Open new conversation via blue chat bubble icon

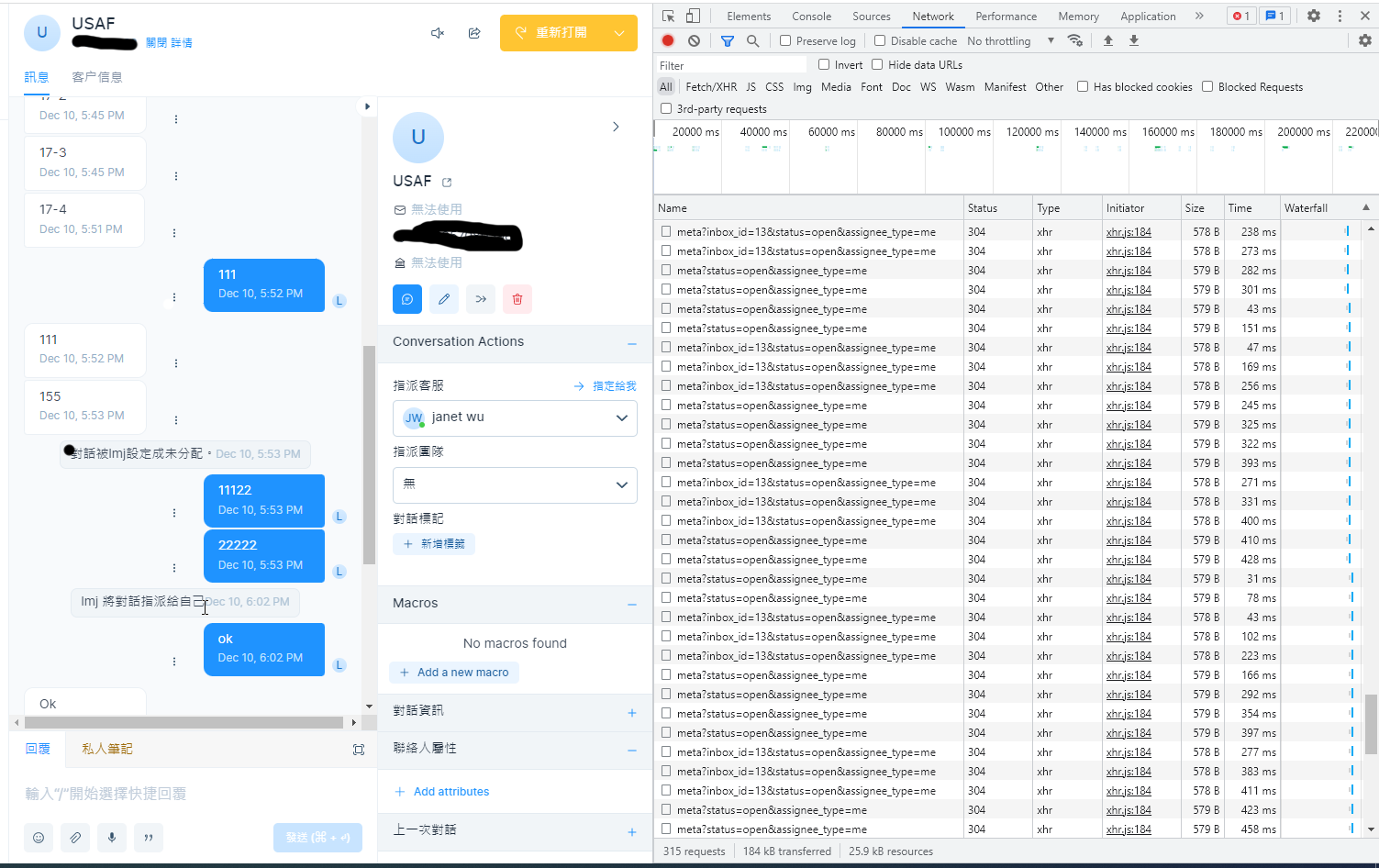pos(406,298)
